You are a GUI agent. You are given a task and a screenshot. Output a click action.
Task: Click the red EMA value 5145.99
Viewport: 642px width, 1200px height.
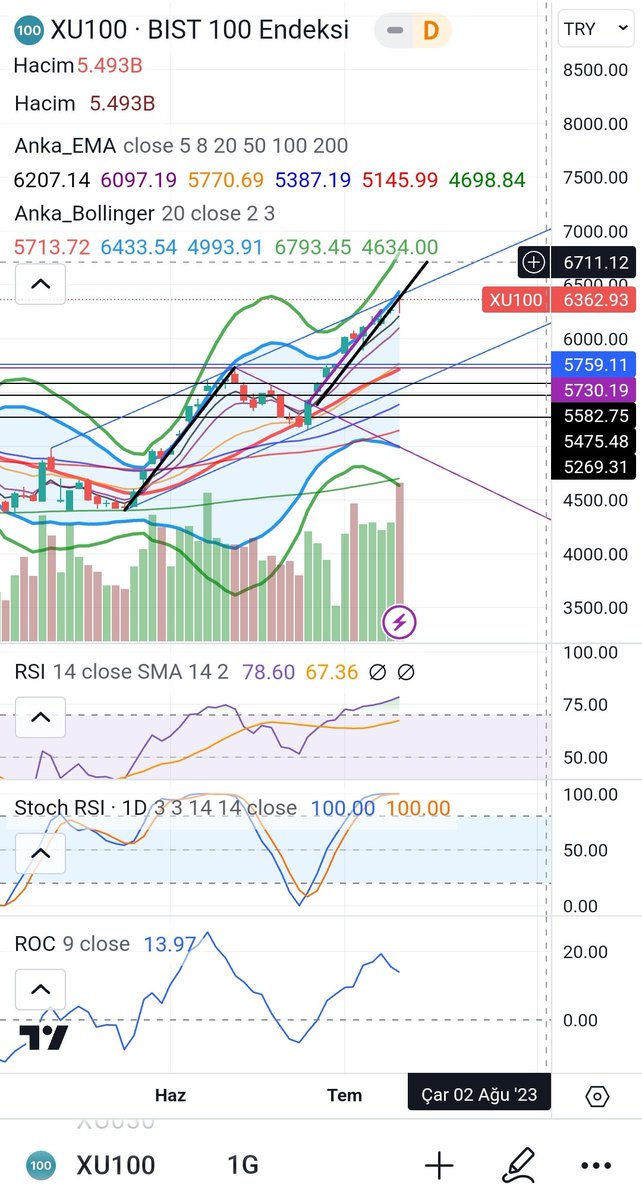pyautogui.click(x=400, y=181)
